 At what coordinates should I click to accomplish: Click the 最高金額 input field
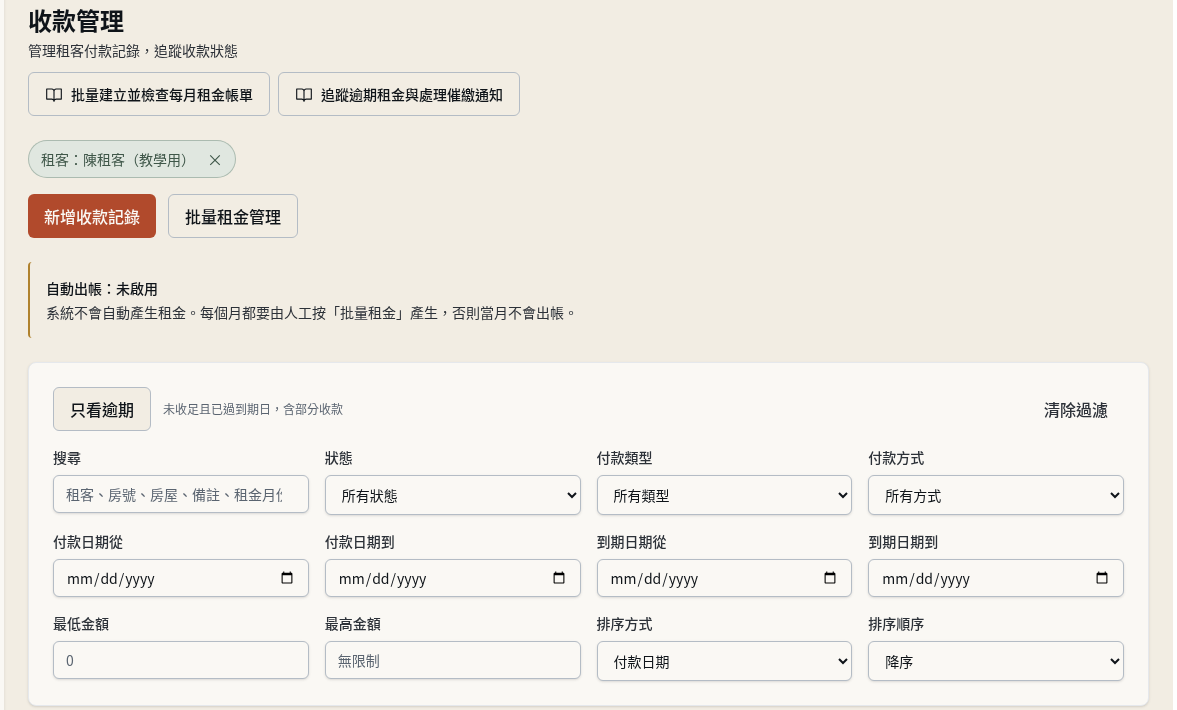tap(453, 660)
